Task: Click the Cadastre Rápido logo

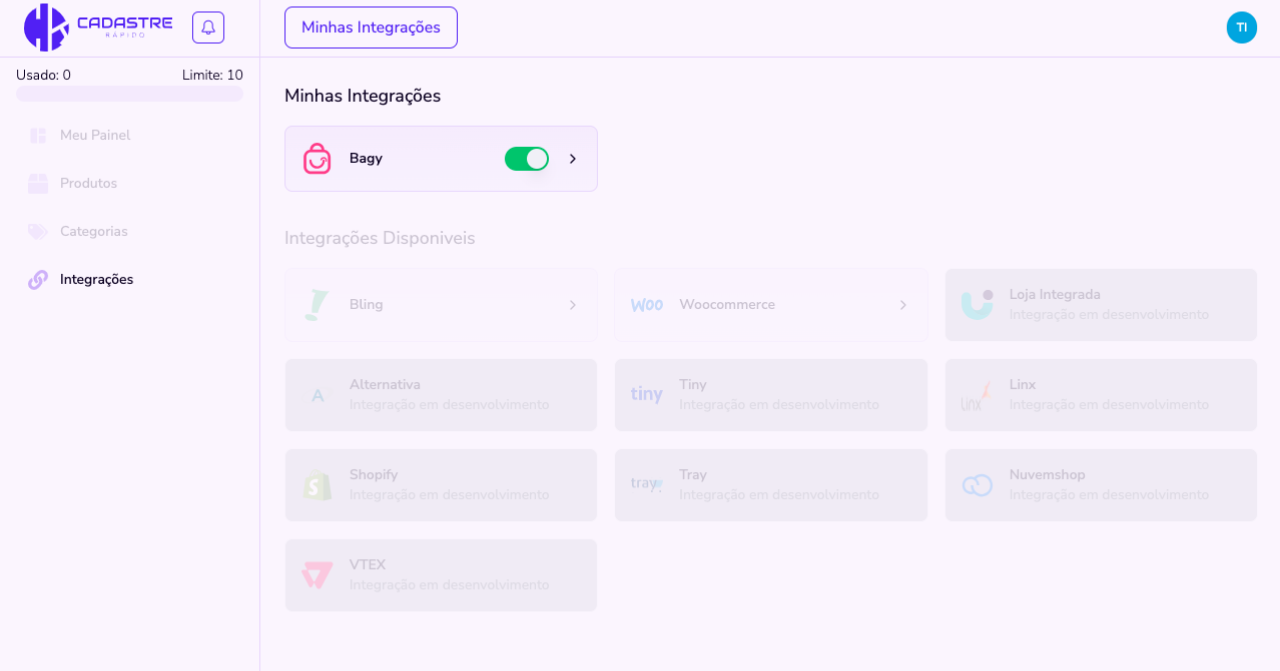Action: (x=98, y=27)
